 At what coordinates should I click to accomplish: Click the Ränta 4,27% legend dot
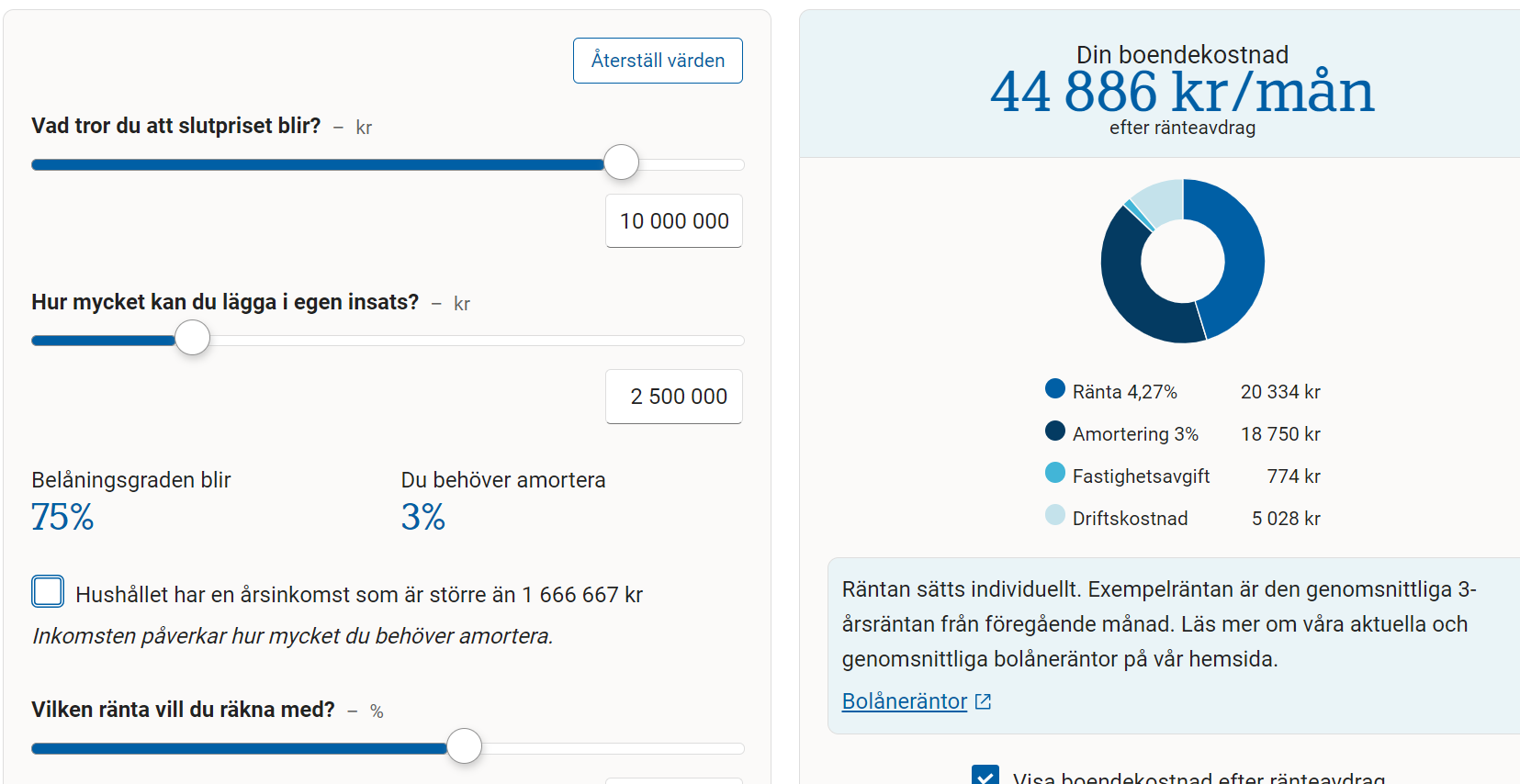tap(1055, 389)
